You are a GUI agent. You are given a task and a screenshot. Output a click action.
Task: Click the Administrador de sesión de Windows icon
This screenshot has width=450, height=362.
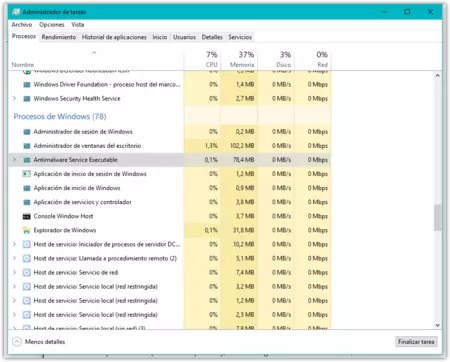[27, 132]
